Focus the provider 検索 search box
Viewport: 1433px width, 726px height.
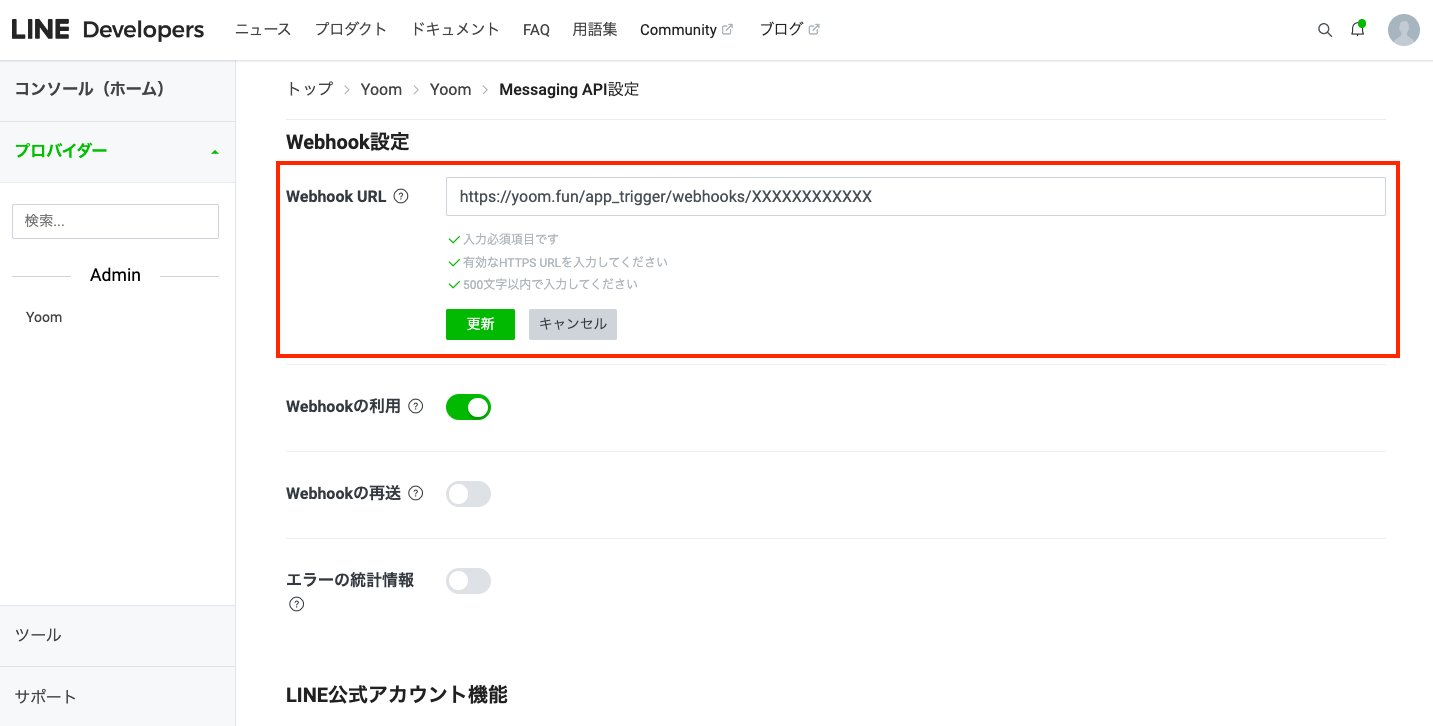tap(115, 221)
